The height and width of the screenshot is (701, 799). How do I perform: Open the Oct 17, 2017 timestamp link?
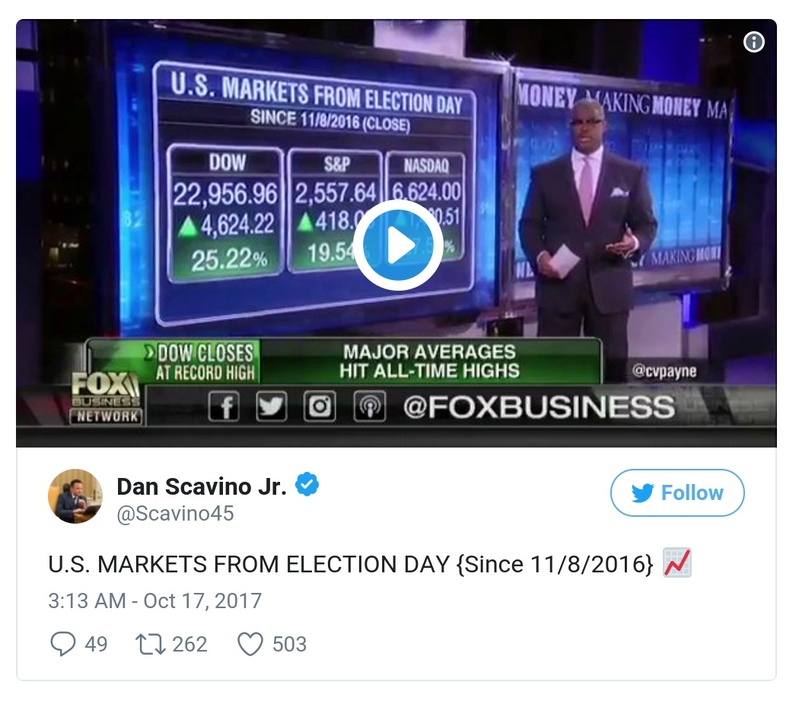pyautogui.click(x=154, y=601)
